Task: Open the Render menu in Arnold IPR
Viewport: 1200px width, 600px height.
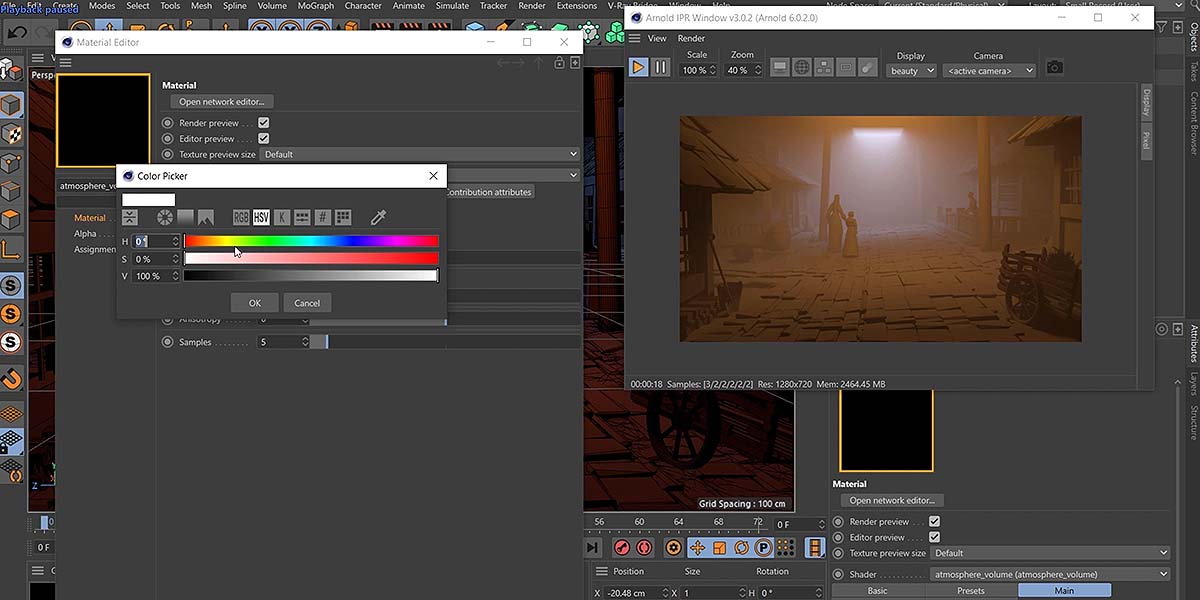Action: coord(692,39)
